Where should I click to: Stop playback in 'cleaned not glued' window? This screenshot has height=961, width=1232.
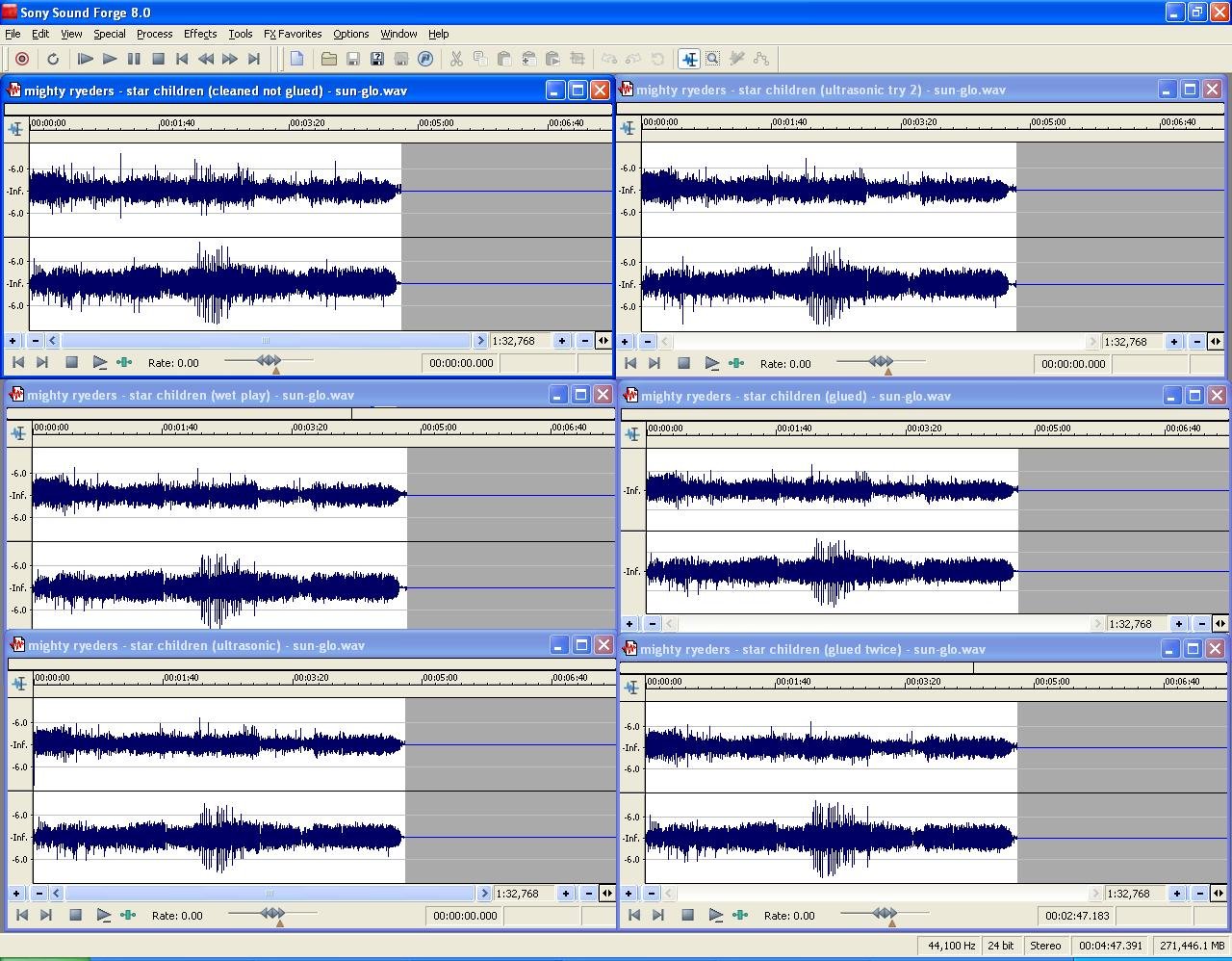71,363
